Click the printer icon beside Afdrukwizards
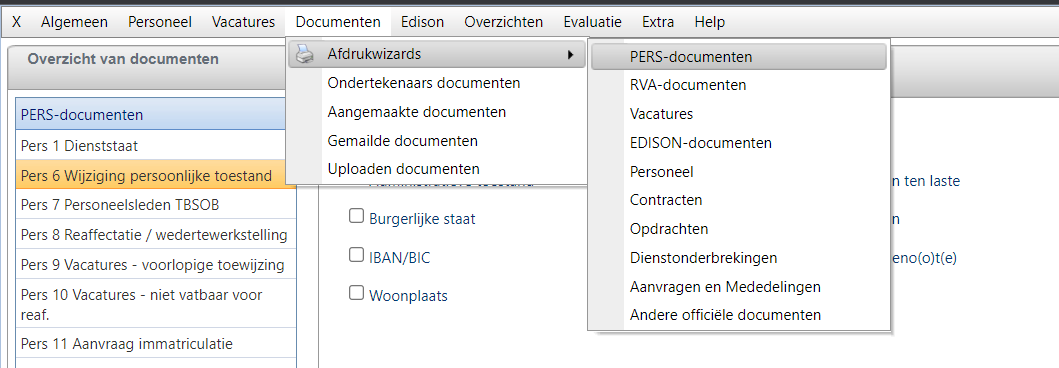The image size is (1059, 368). [306, 54]
